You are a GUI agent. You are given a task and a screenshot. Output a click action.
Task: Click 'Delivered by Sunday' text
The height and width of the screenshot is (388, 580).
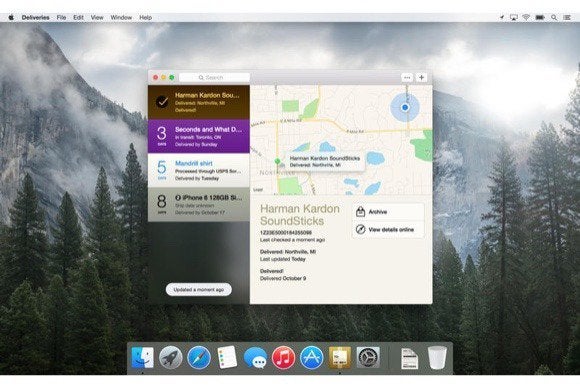196,144
